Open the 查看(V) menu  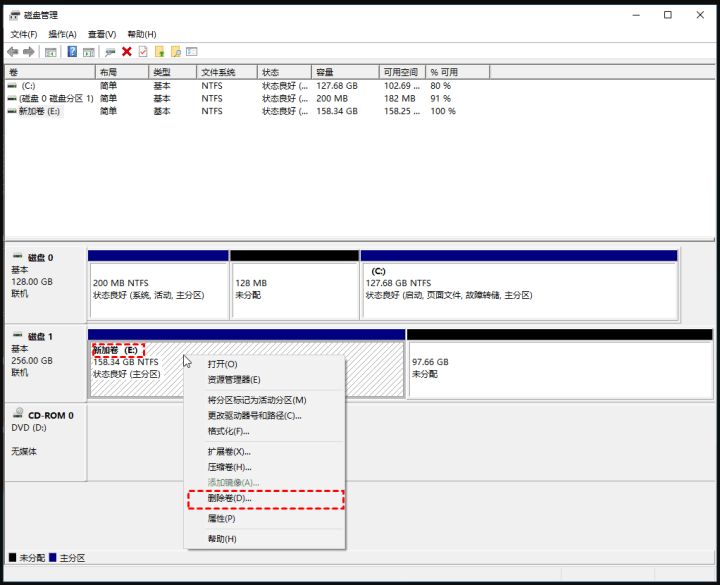pyautogui.click(x=101, y=34)
